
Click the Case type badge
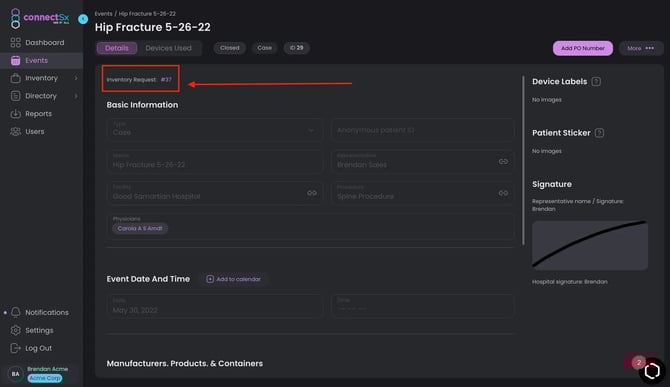pos(264,48)
